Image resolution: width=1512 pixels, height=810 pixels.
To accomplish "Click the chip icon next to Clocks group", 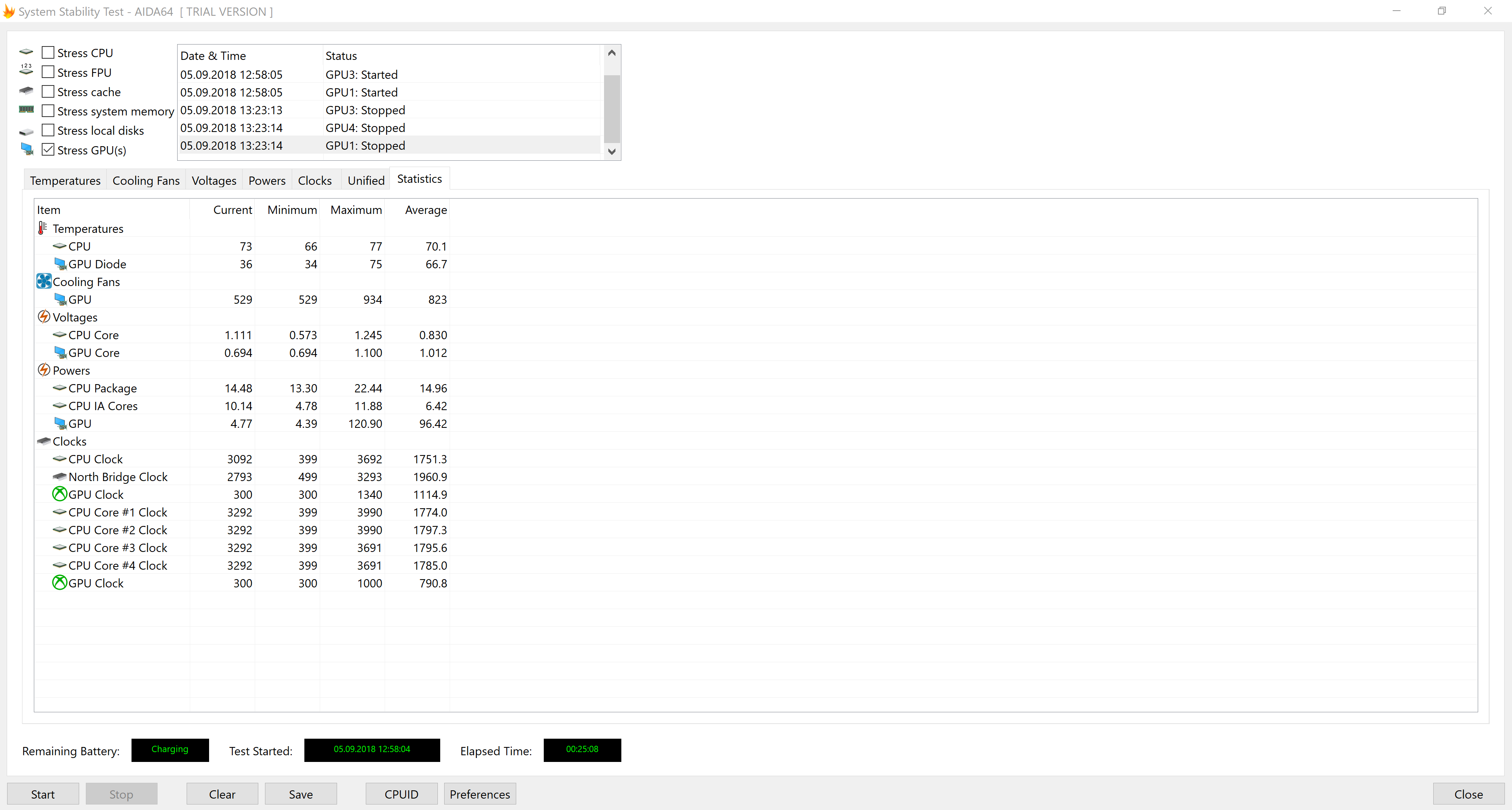I will point(44,440).
